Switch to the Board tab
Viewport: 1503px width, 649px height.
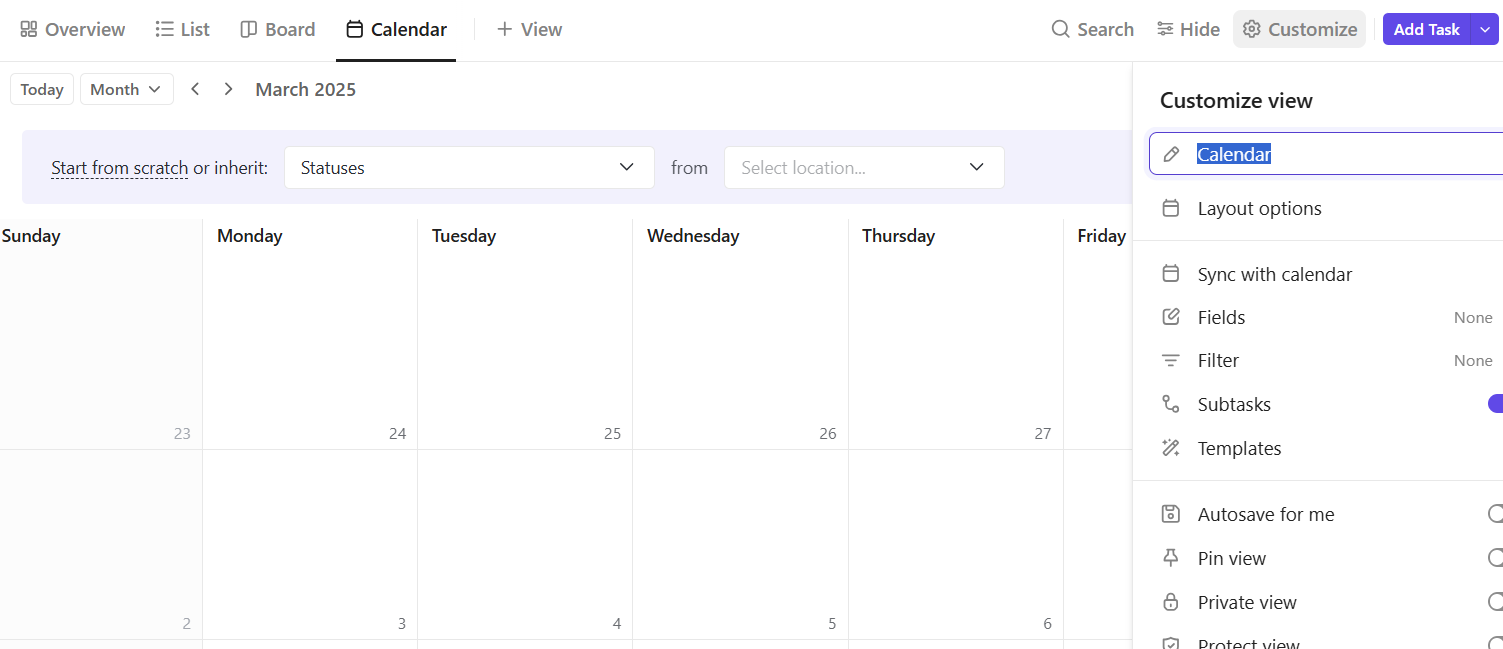[277, 29]
